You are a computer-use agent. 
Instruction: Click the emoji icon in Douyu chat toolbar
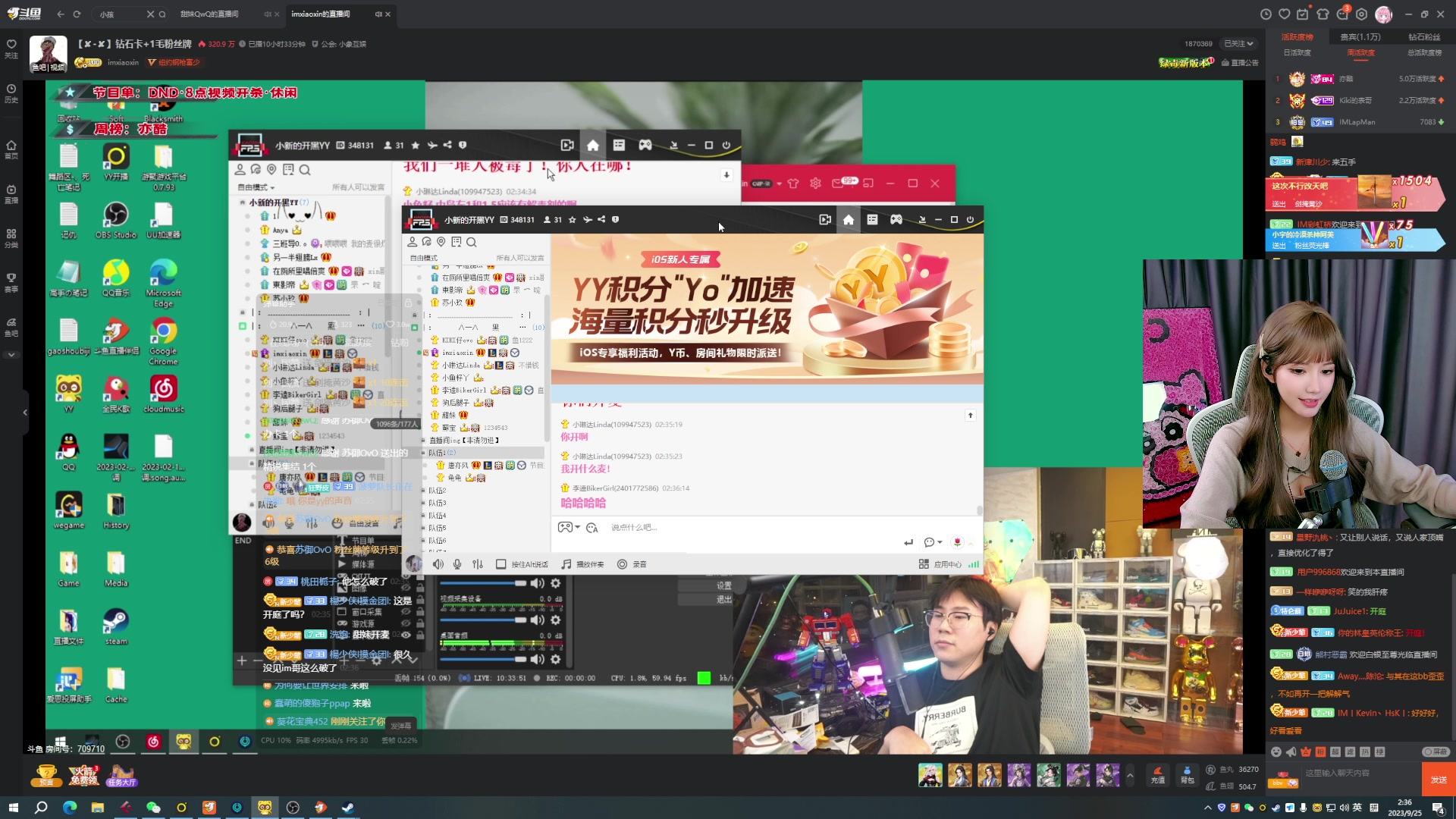coord(1276,752)
